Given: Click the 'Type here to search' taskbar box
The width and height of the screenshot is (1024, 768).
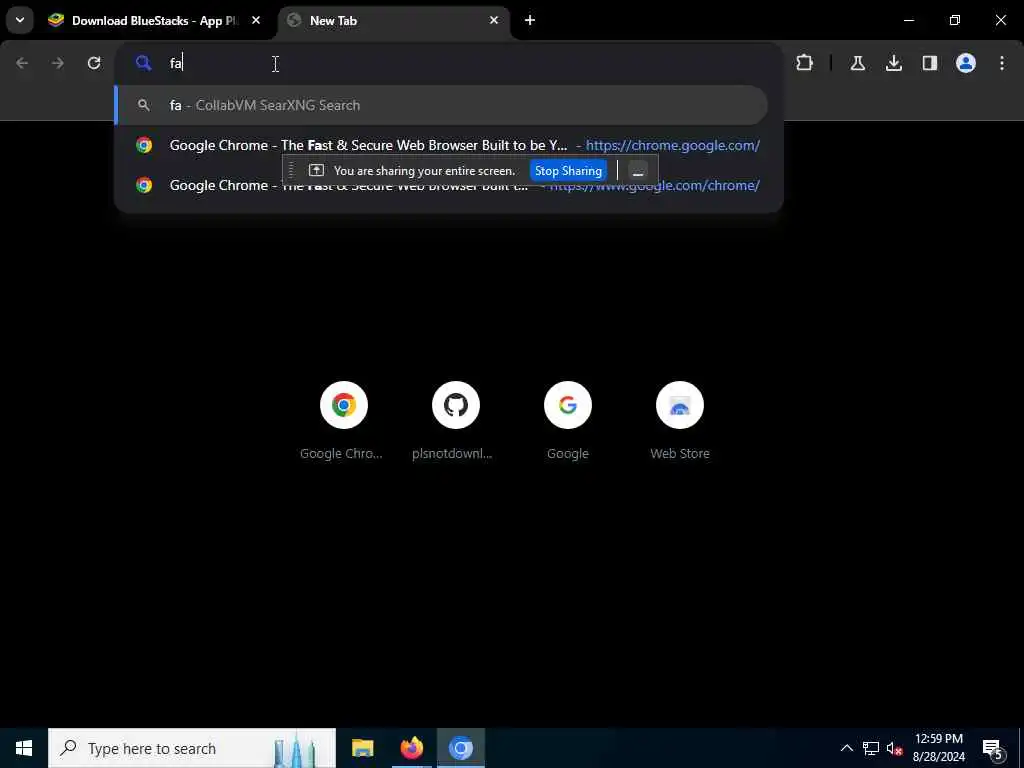Looking at the screenshot, I should (192, 748).
